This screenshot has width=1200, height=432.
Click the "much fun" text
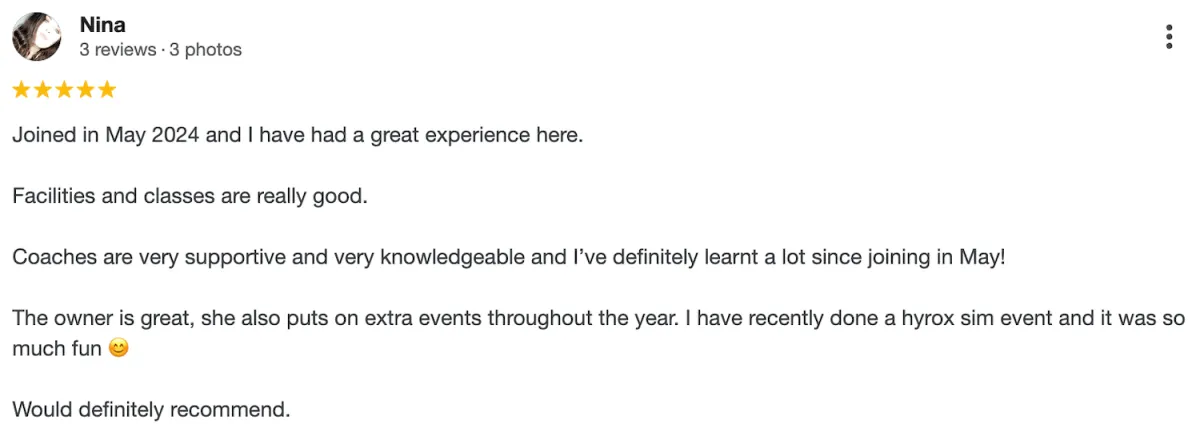pos(57,349)
